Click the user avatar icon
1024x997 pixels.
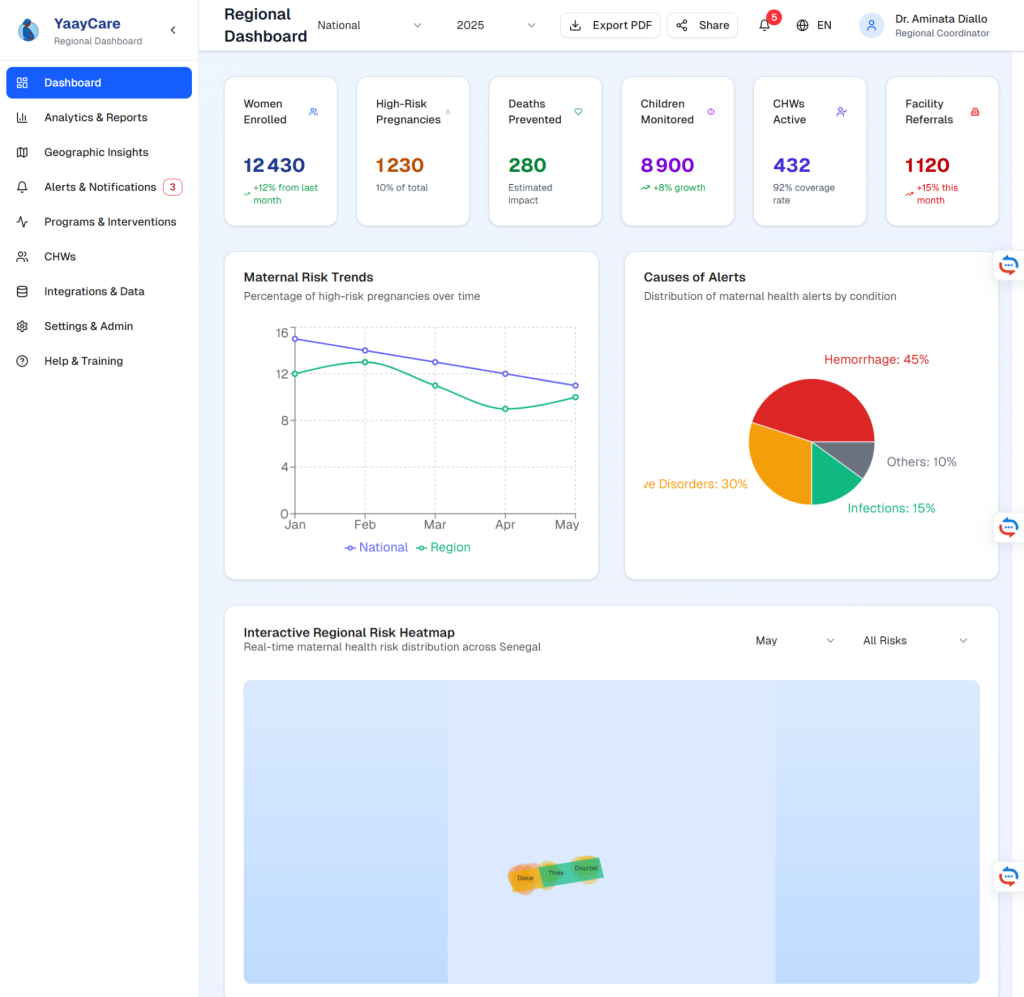[871, 26]
